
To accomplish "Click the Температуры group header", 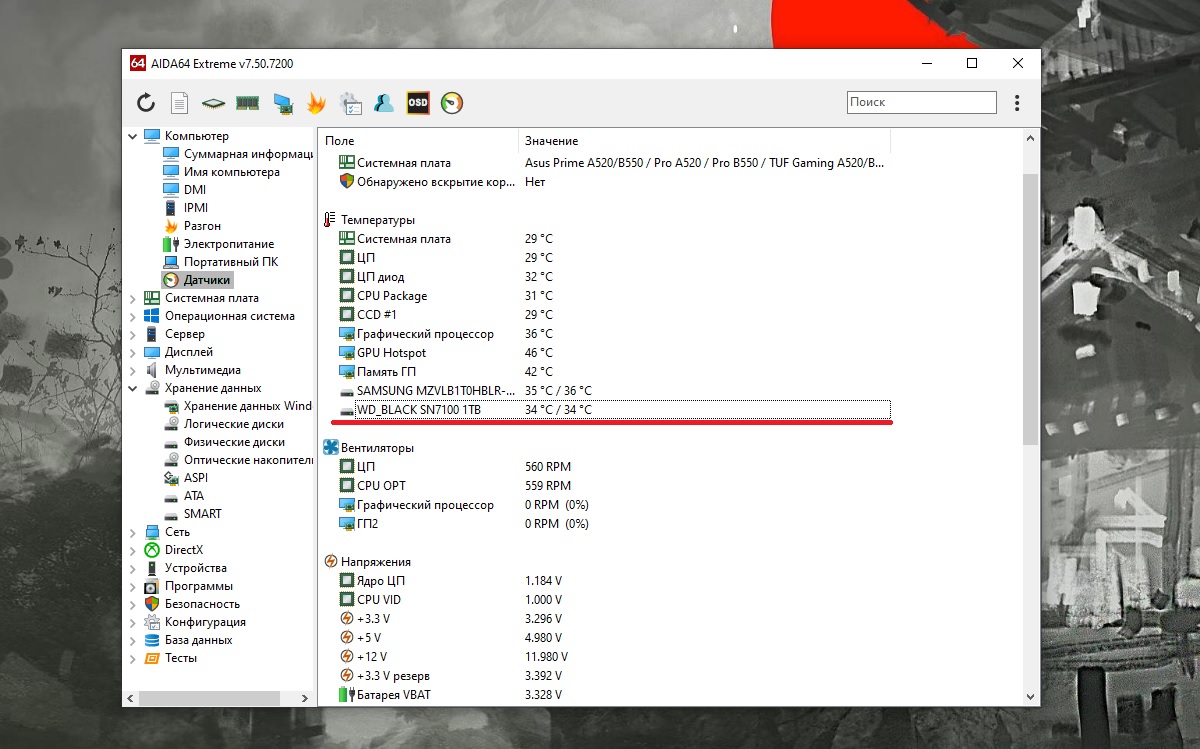I will [x=370, y=220].
